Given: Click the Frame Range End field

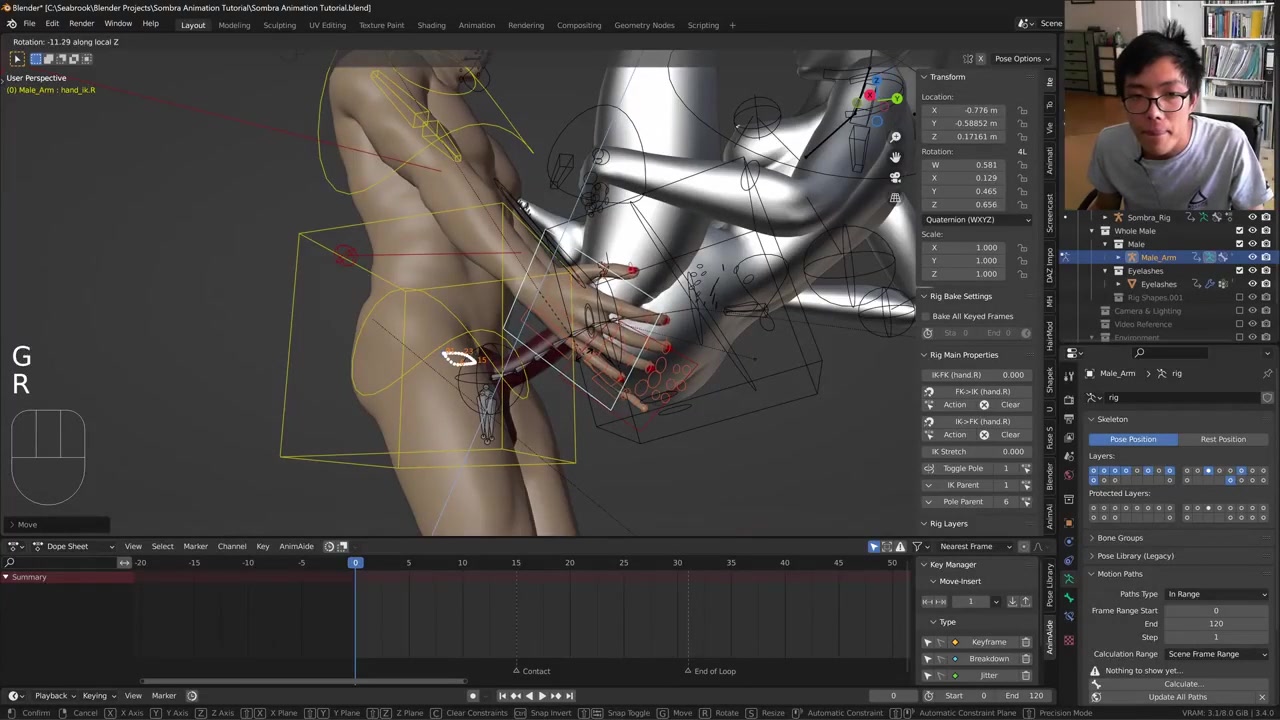Looking at the screenshot, I should (1216, 624).
